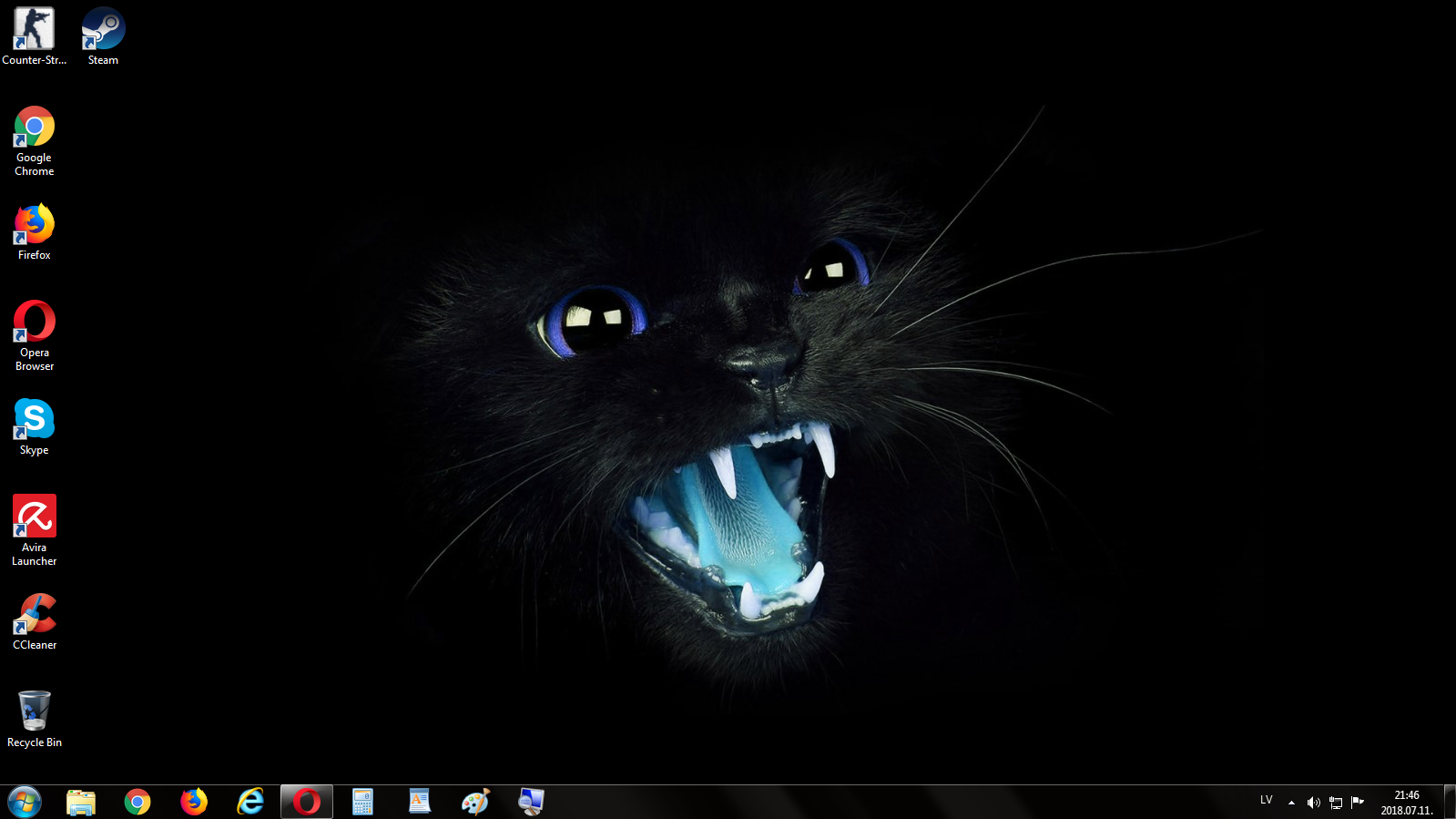The image size is (1456, 819).
Task: Select the Opera Browser desktop shortcut
Action: pyautogui.click(x=35, y=336)
